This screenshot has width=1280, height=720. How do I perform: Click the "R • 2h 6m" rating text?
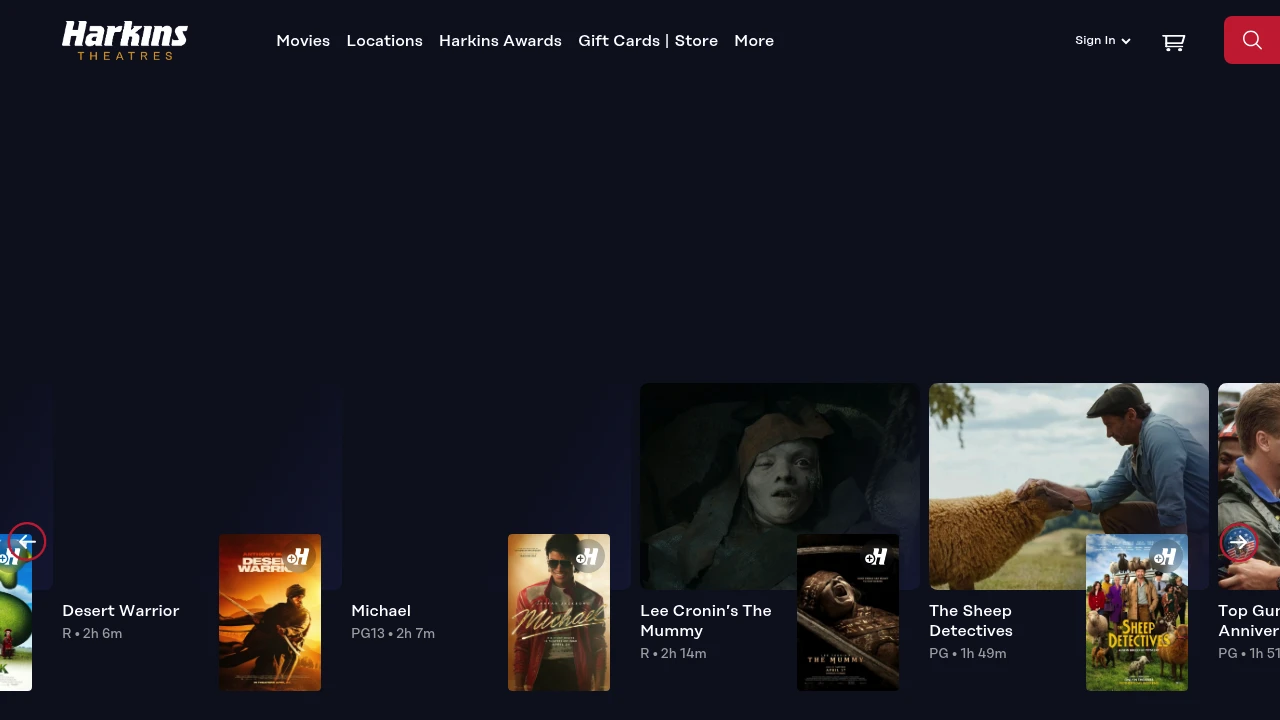coord(92,634)
